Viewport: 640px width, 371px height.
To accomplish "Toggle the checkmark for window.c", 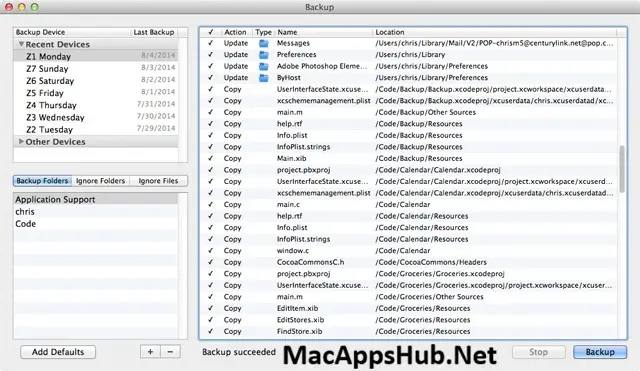I will [211, 250].
